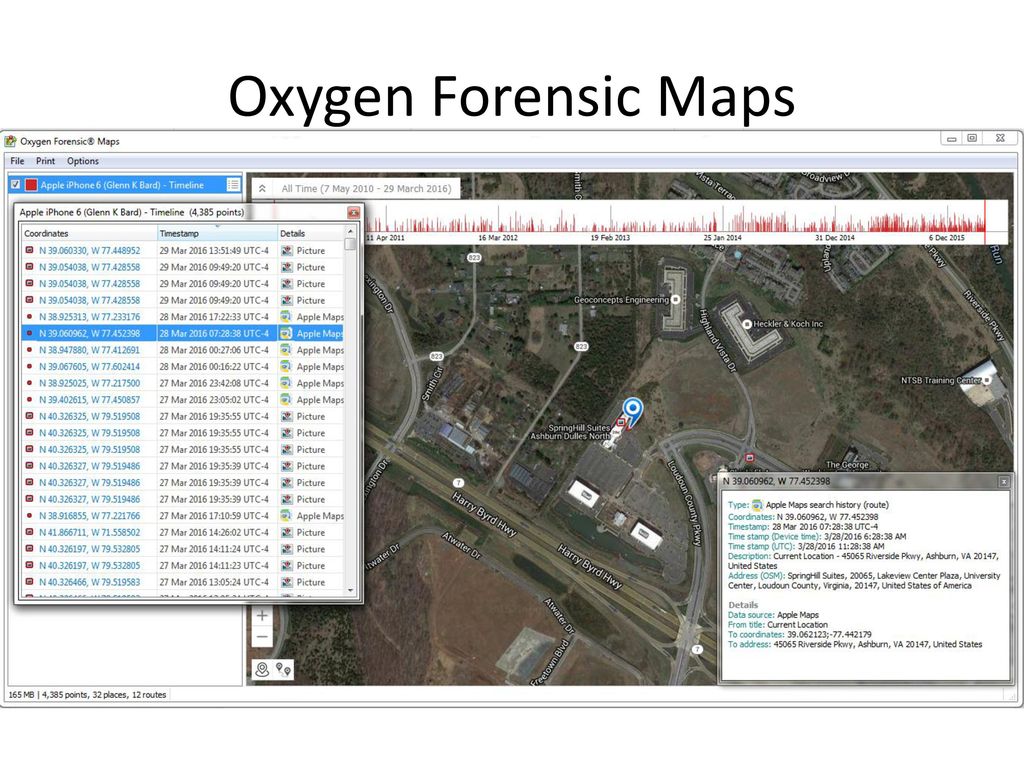Click the Apple Maps icon in the 17:22:33 row
The height and width of the screenshot is (768, 1024).
[x=286, y=317]
